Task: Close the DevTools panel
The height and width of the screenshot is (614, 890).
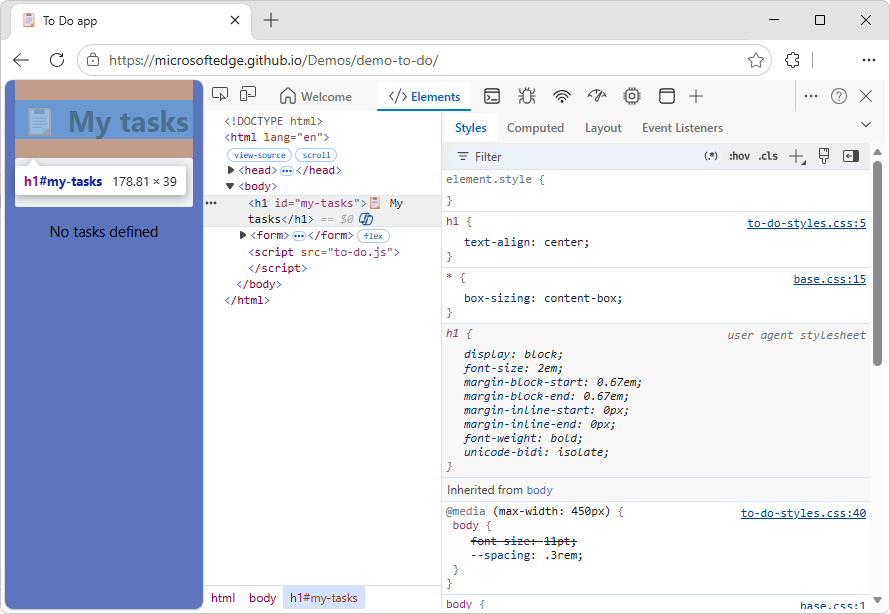Action: pyautogui.click(x=866, y=96)
